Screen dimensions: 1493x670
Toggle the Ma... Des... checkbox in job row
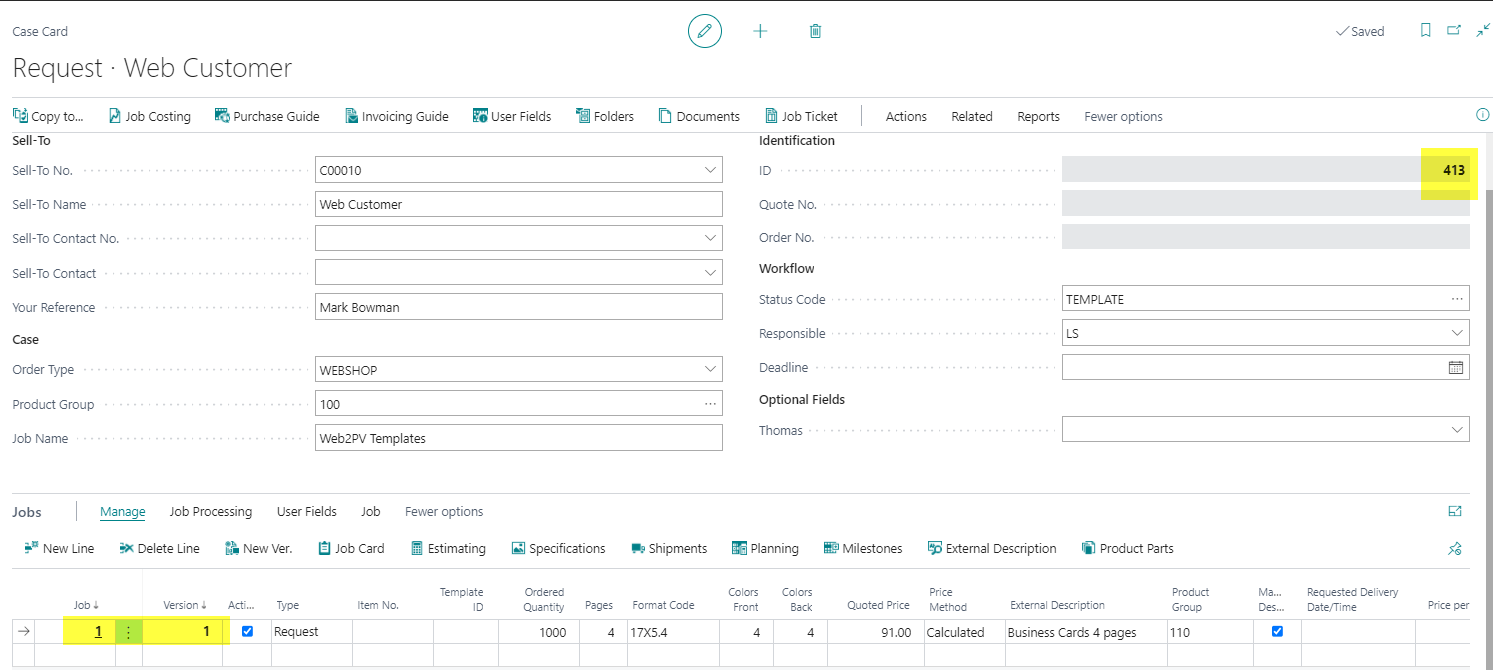coord(1277,631)
